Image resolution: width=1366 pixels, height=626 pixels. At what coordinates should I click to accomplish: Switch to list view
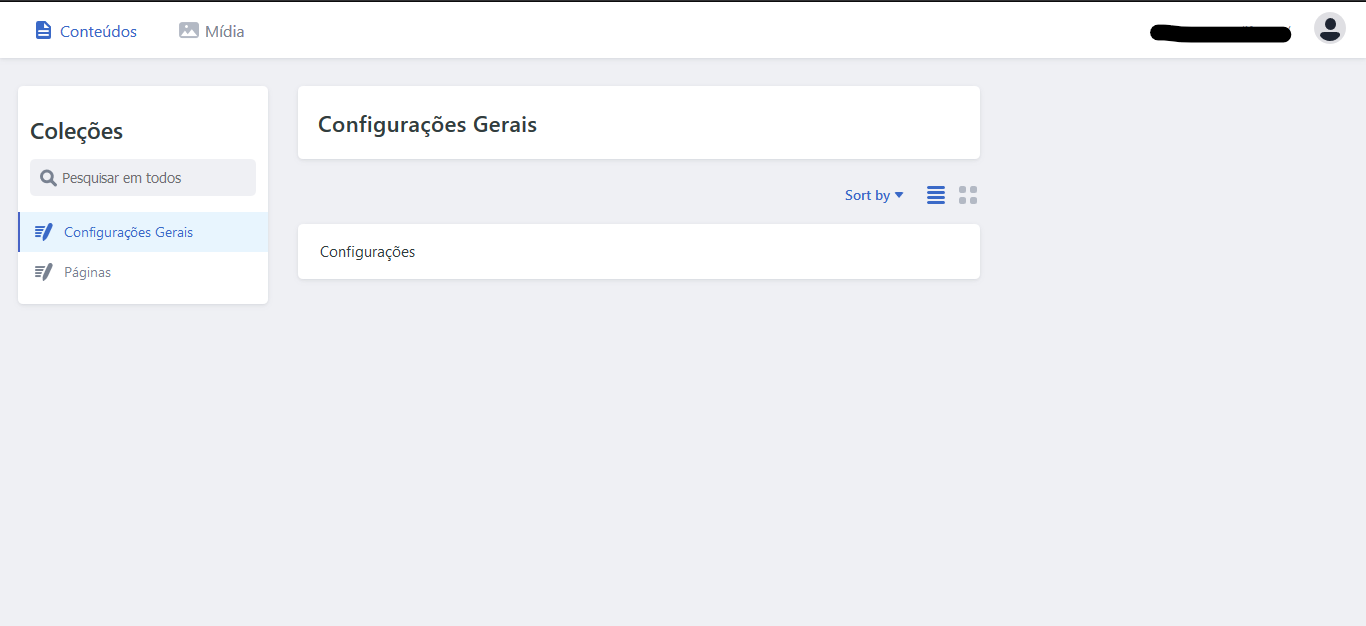point(936,195)
